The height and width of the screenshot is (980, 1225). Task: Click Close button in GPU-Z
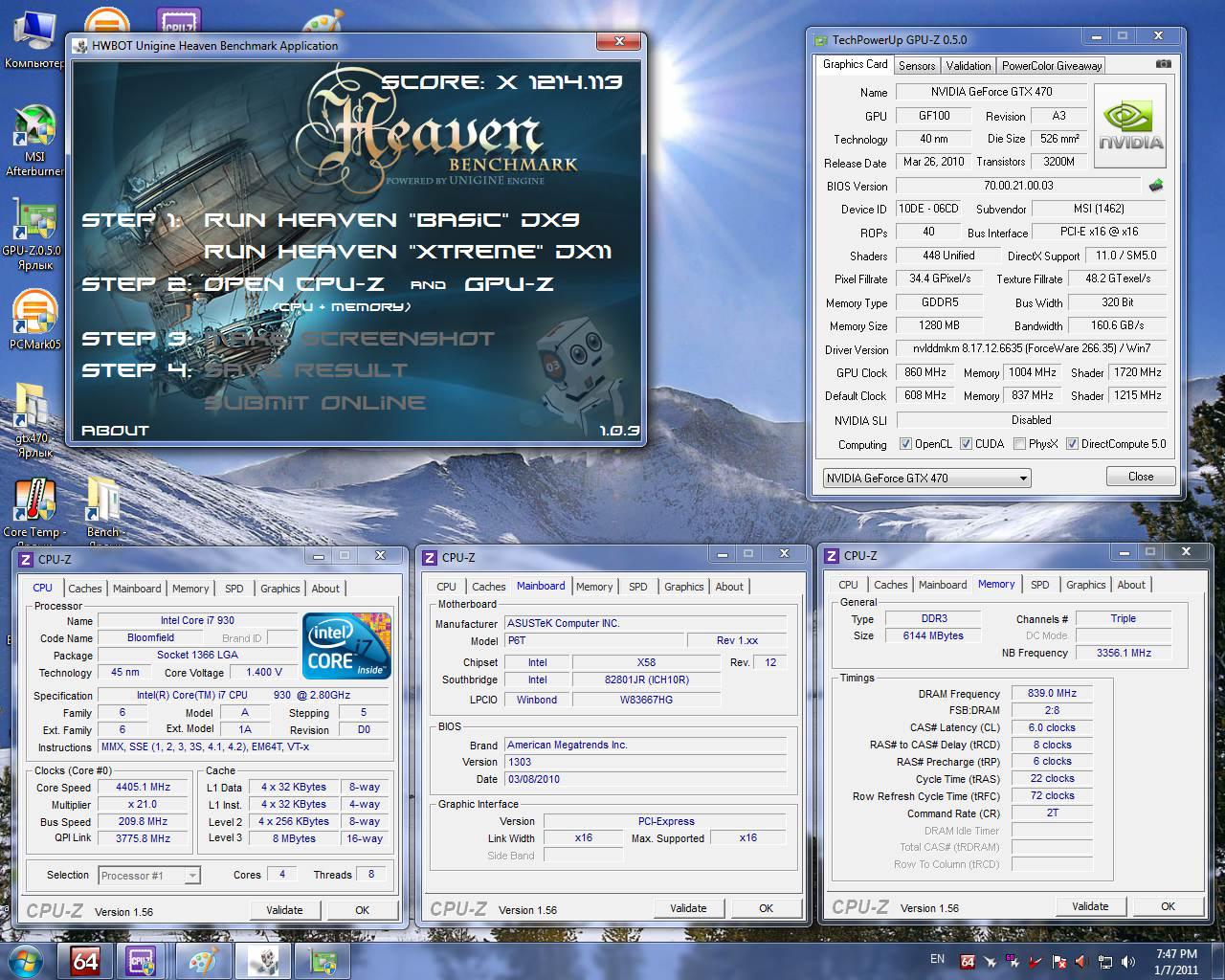1140,477
